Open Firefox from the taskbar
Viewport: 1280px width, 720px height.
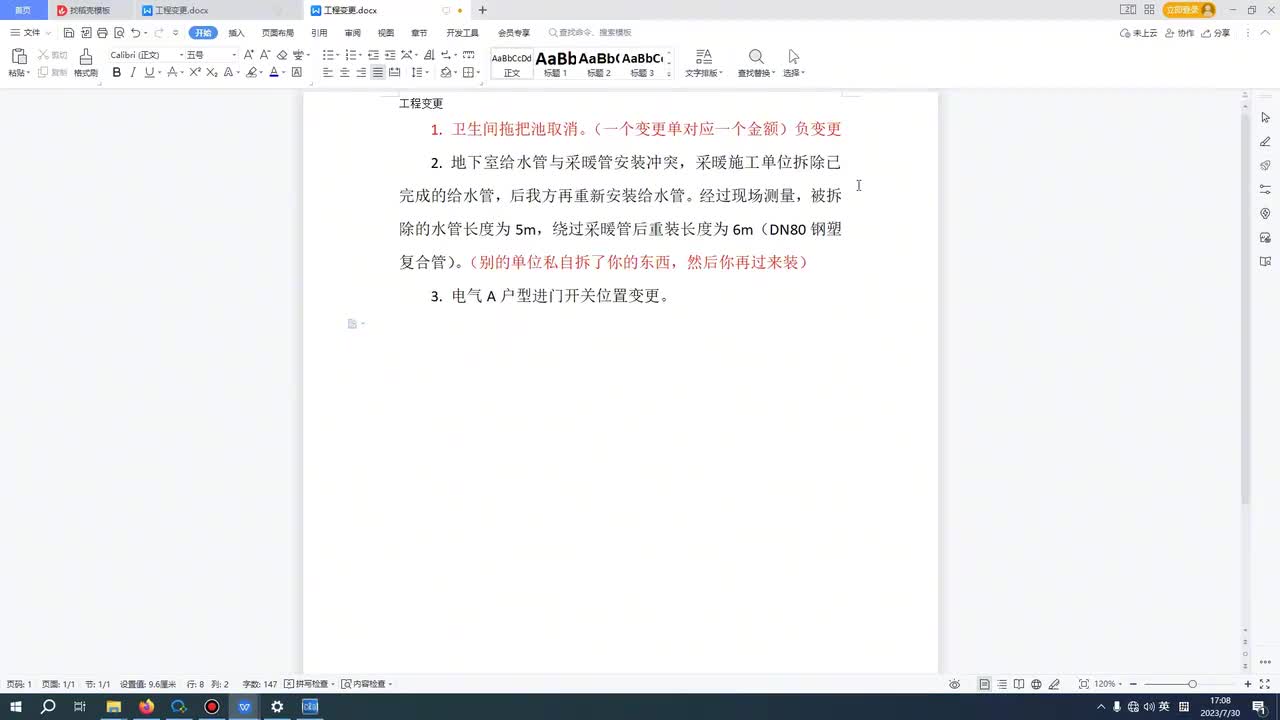[147, 706]
